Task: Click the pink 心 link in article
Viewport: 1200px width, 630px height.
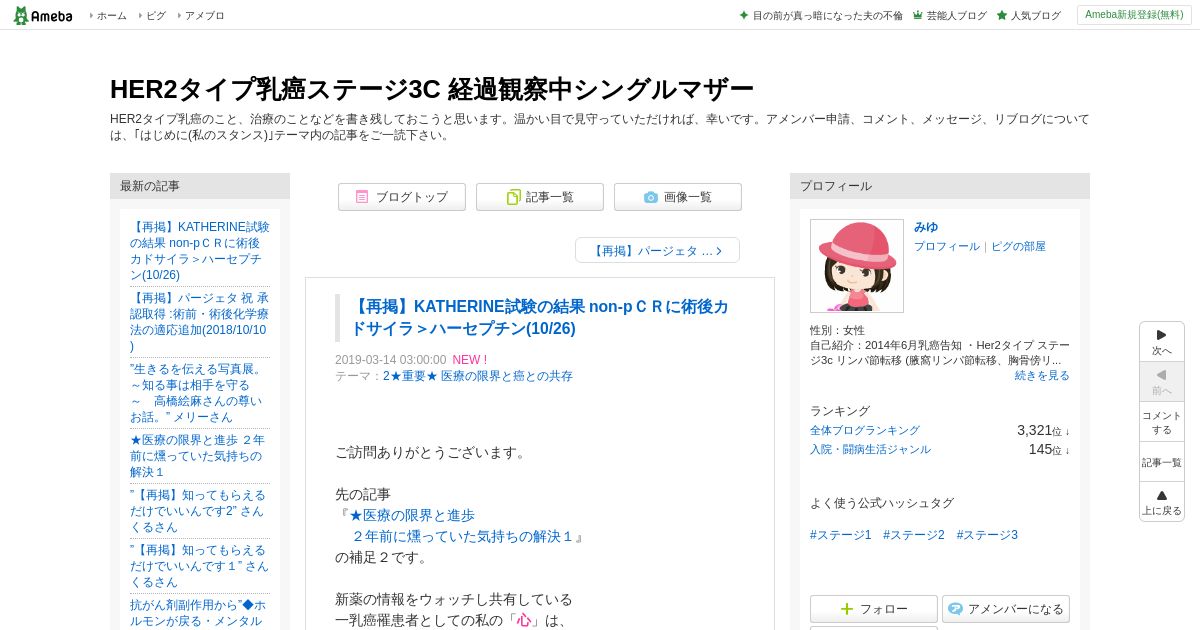Action: click(x=524, y=620)
